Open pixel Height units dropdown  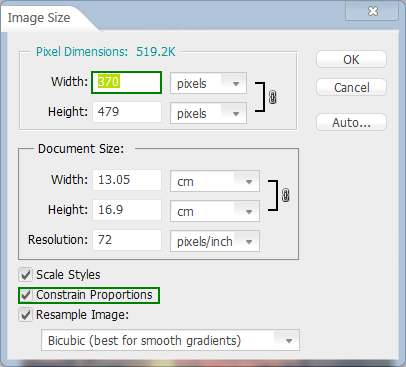[208, 113]
